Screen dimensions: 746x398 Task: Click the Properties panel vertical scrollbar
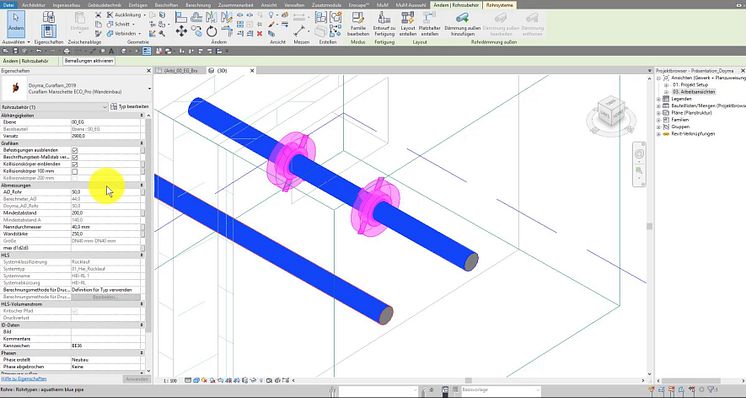[x=148, y=243]
